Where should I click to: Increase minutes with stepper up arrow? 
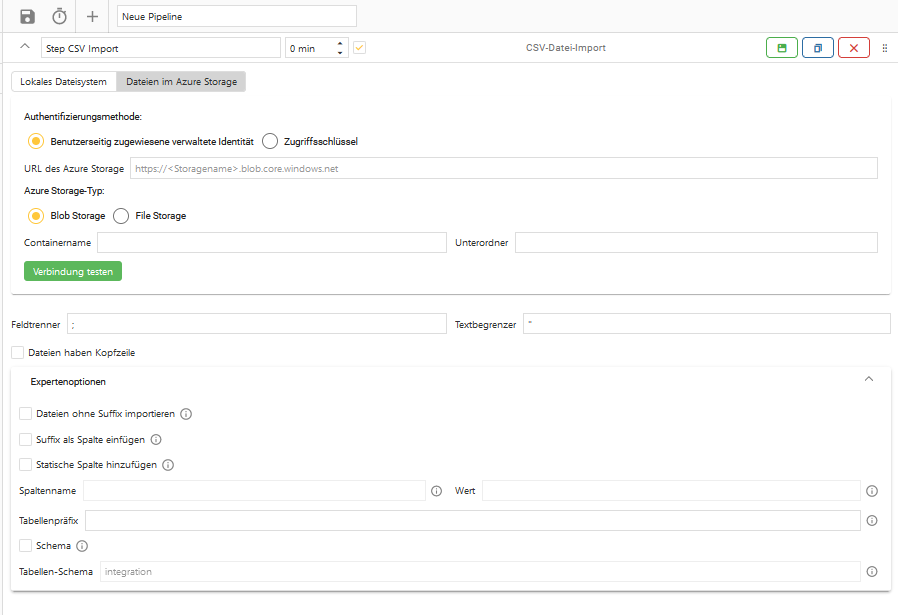pyautogui.click(x=341, y=43)
